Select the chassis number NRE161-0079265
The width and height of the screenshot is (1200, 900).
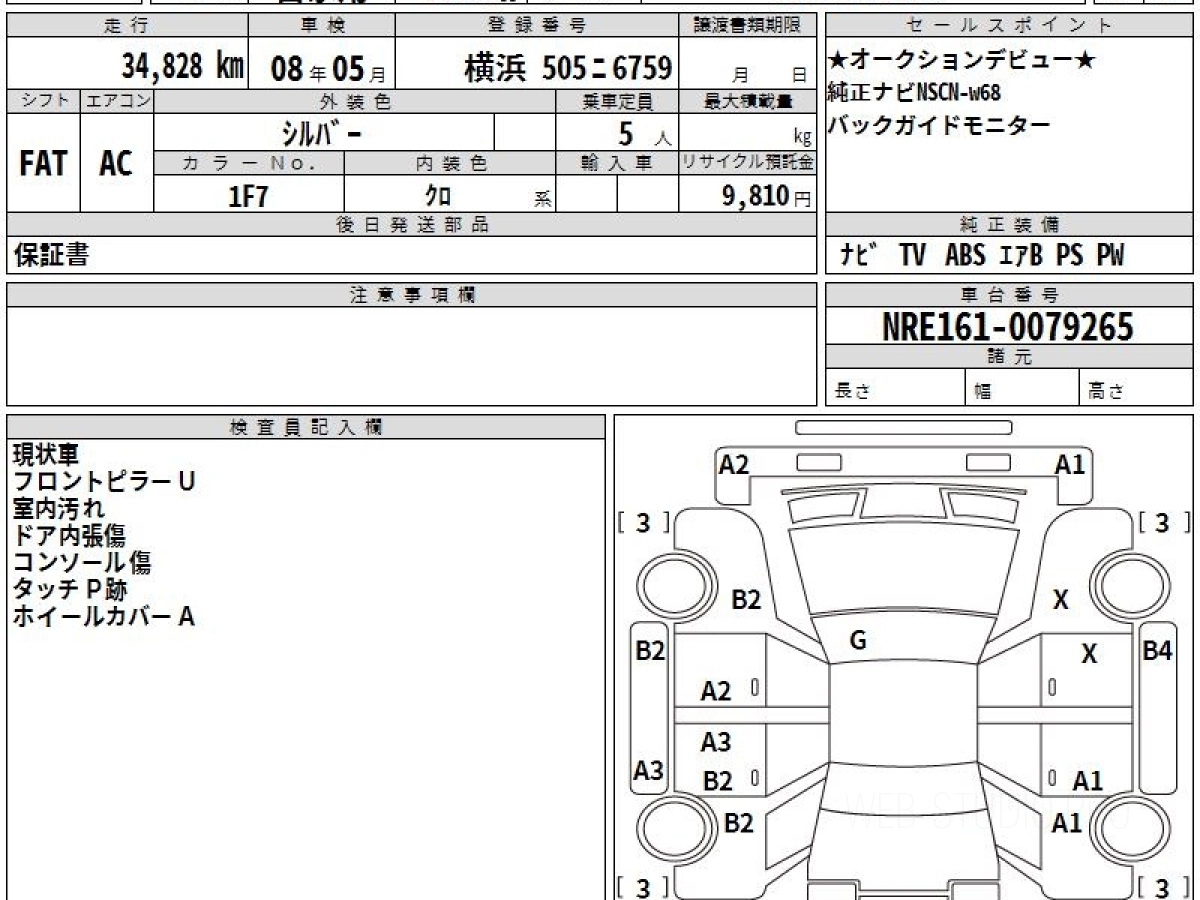point(1008,326)
